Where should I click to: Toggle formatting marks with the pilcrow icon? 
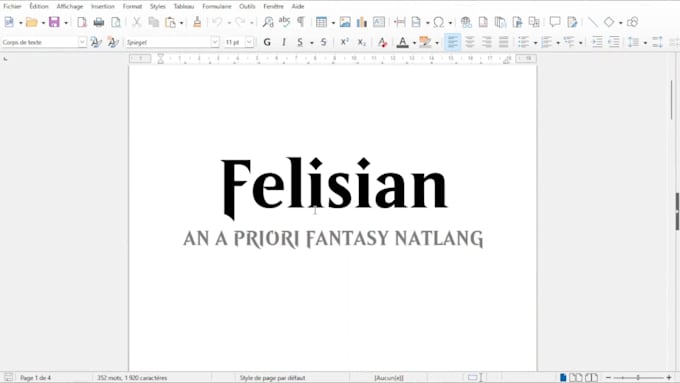point(301,22)
